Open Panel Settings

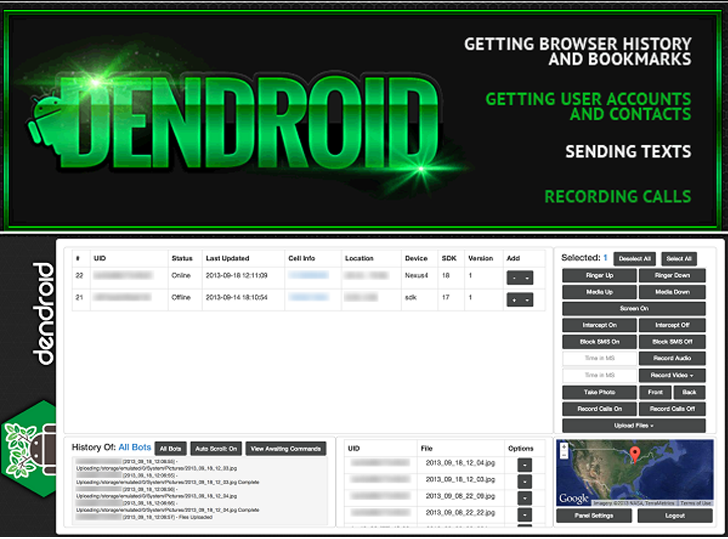[x=594, y=515]
